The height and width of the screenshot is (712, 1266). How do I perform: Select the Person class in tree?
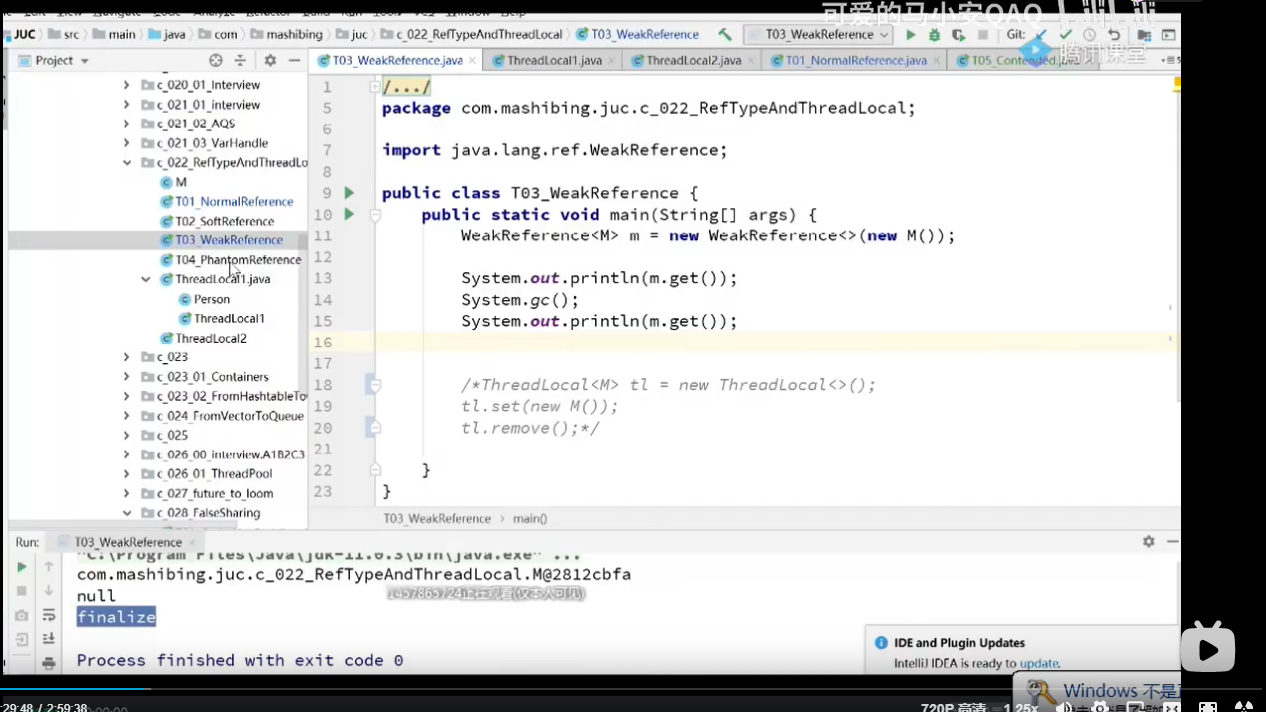(x=212, y=299)
